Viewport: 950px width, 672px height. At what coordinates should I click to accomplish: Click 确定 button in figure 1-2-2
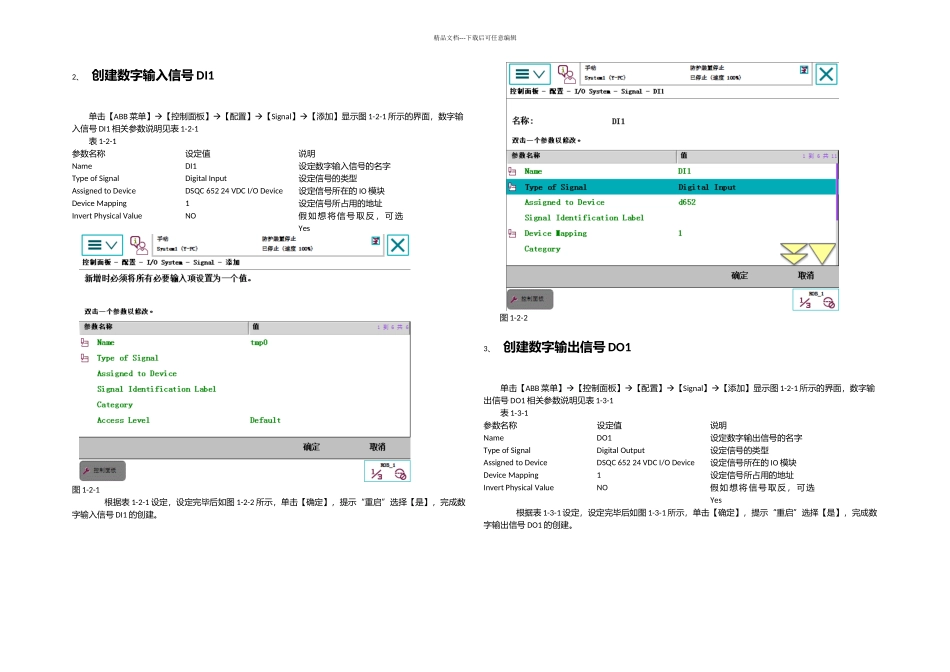coord(739,276)
